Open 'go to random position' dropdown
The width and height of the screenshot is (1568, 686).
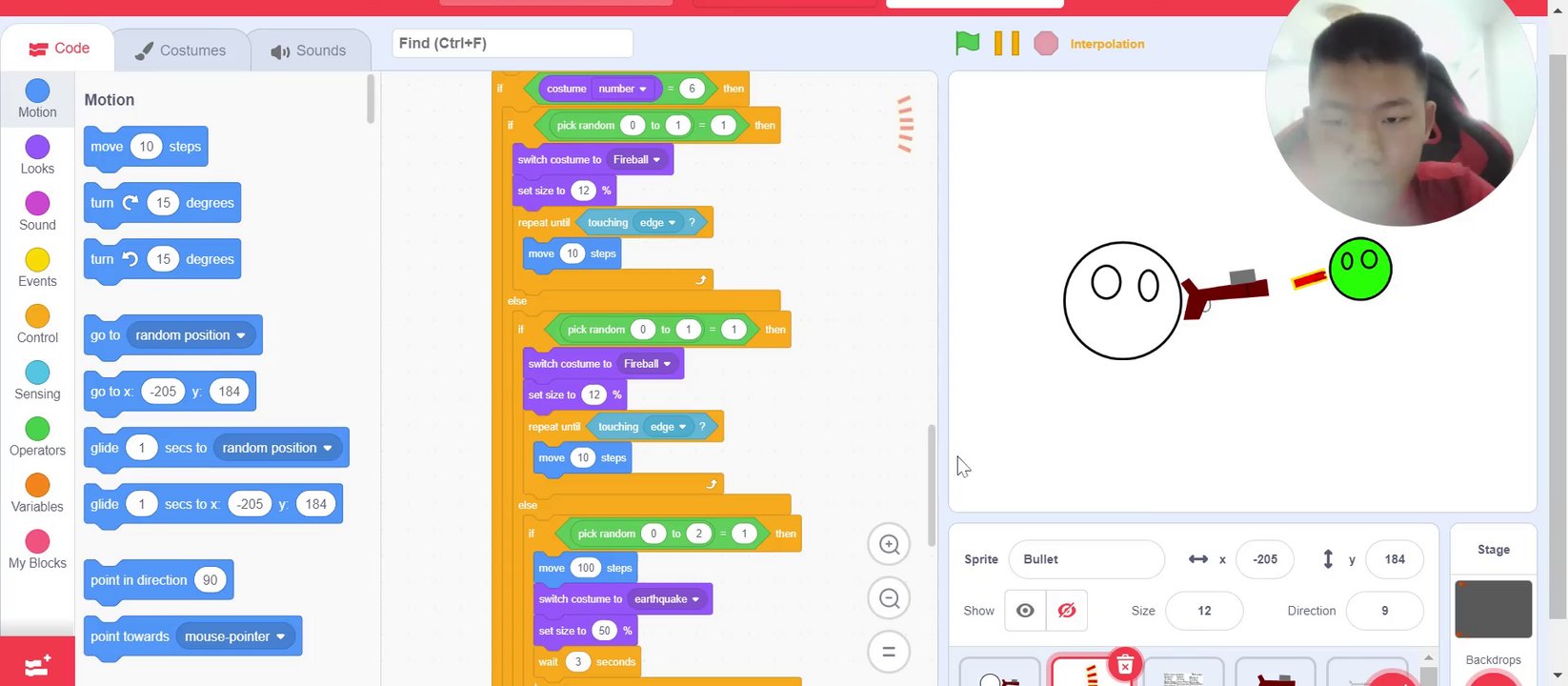193,335
